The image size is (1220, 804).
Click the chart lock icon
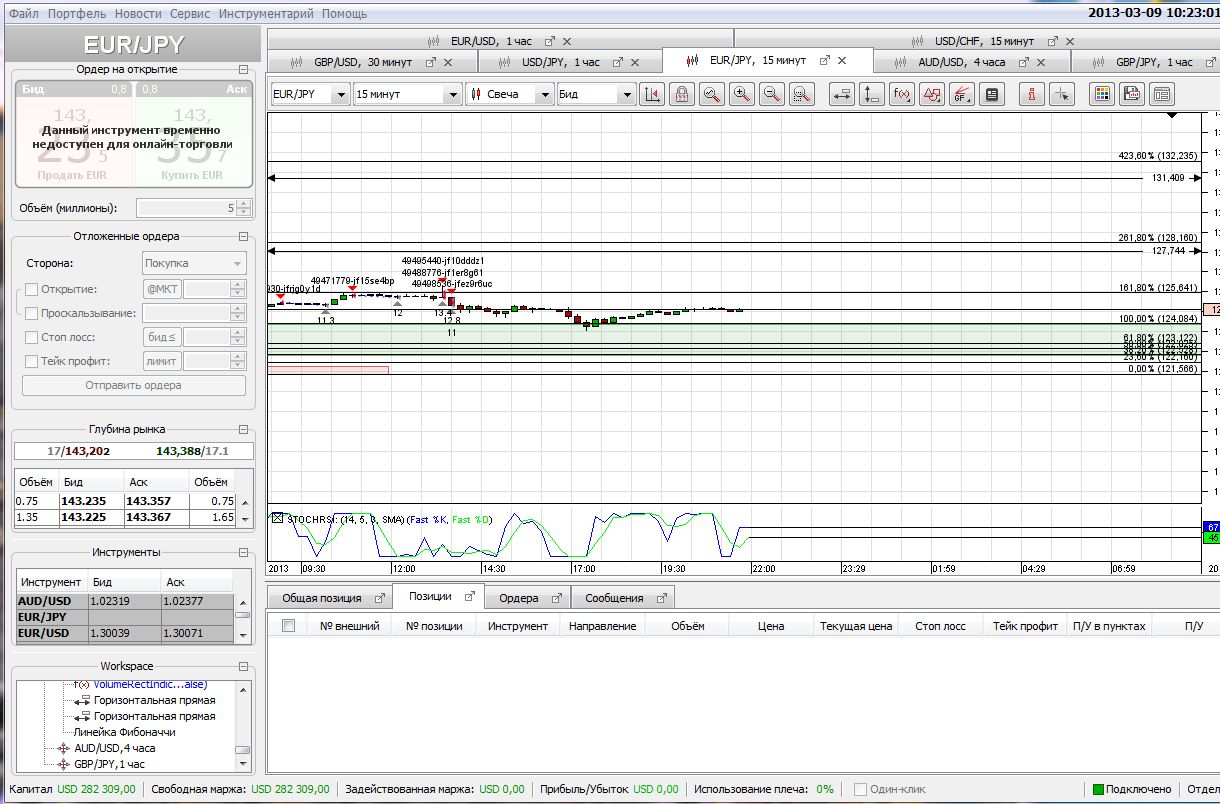[682, 95]
